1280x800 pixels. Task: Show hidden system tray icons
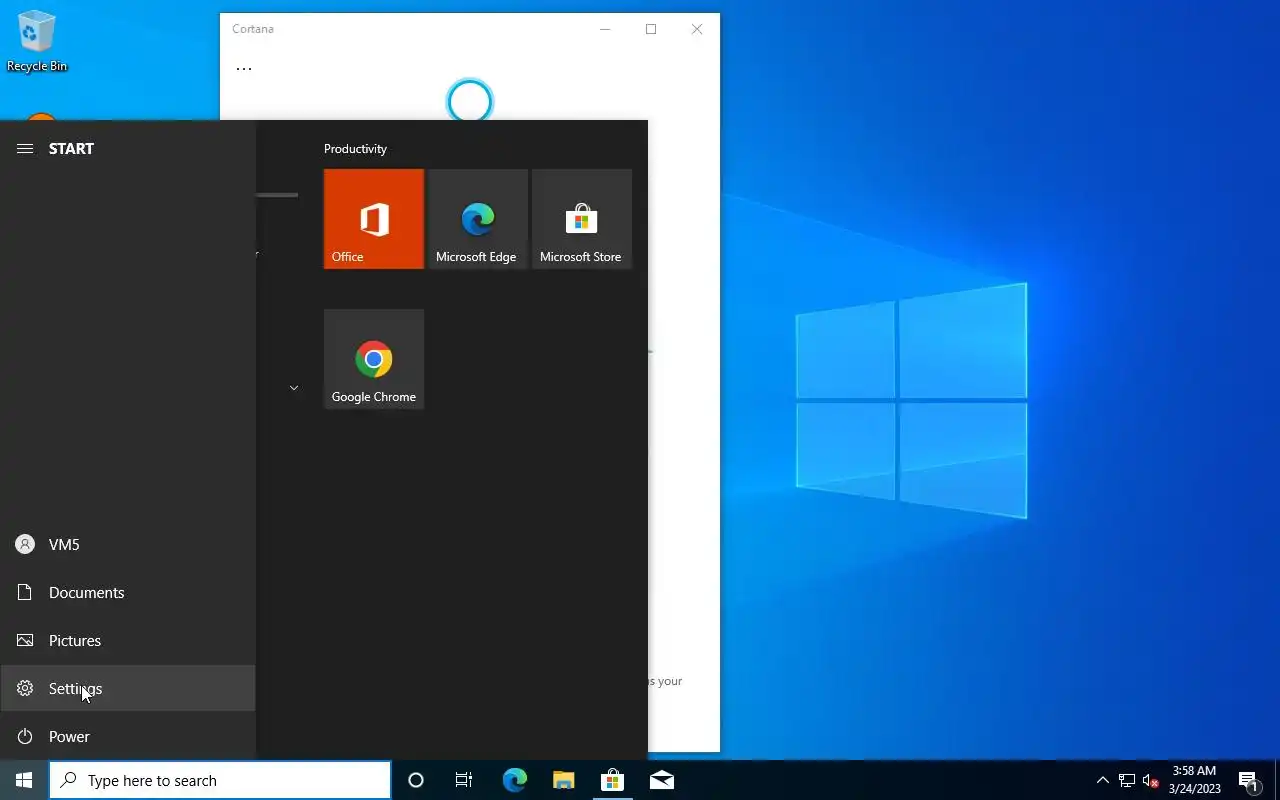(1102, 780)
